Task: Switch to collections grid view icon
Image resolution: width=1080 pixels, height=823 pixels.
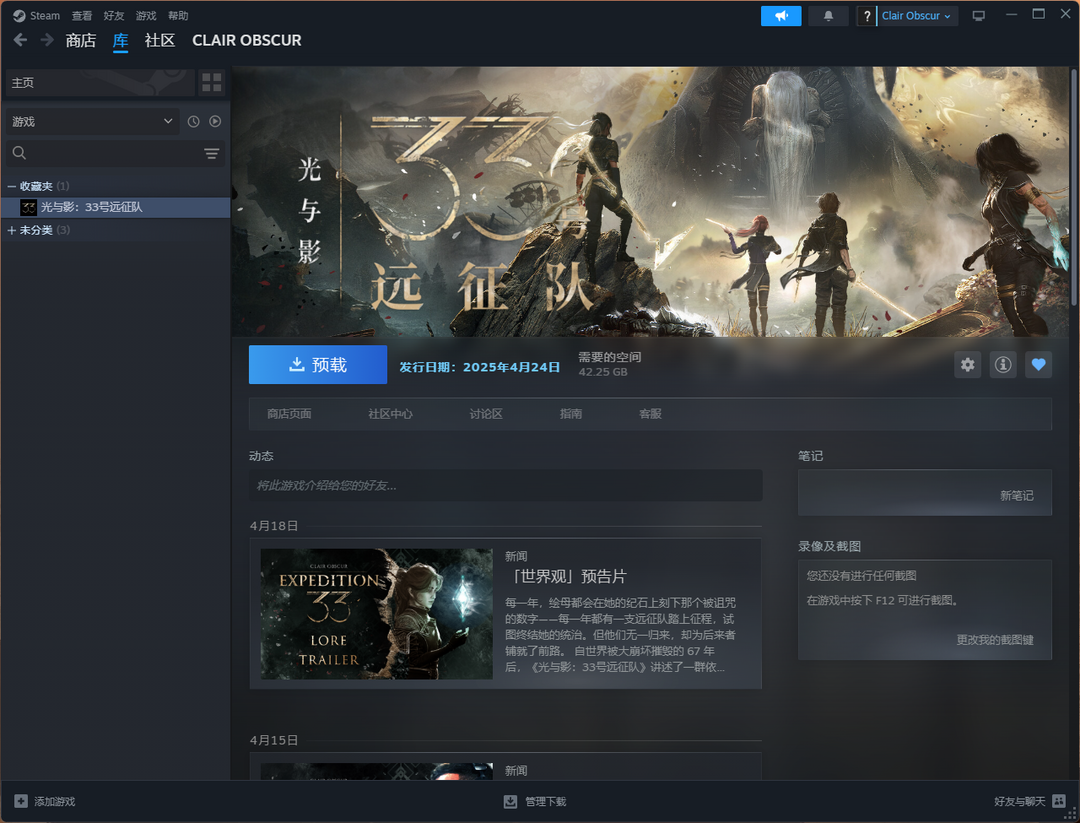Action: (212, 83)
